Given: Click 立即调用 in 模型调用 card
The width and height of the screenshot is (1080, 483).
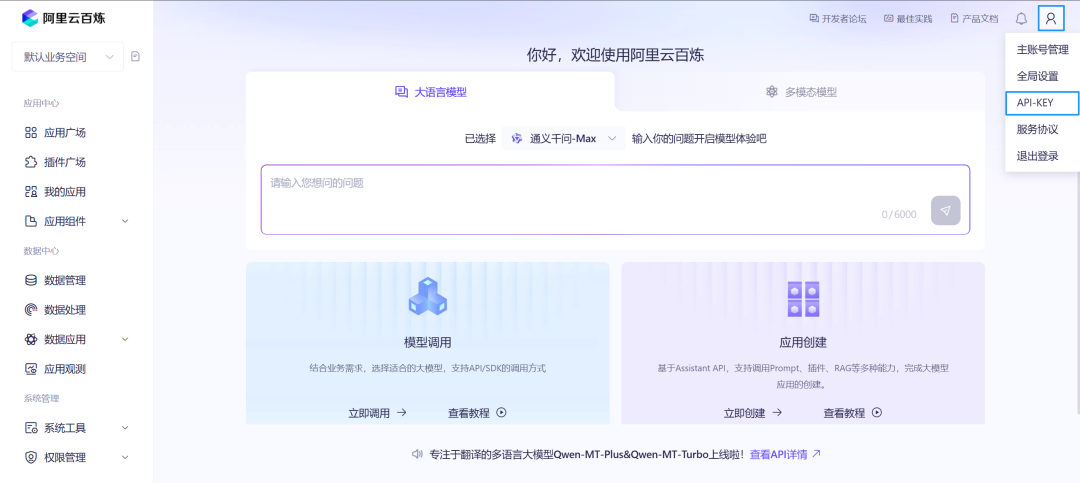Looking at the screenshot, I should [x=377, y=413].
